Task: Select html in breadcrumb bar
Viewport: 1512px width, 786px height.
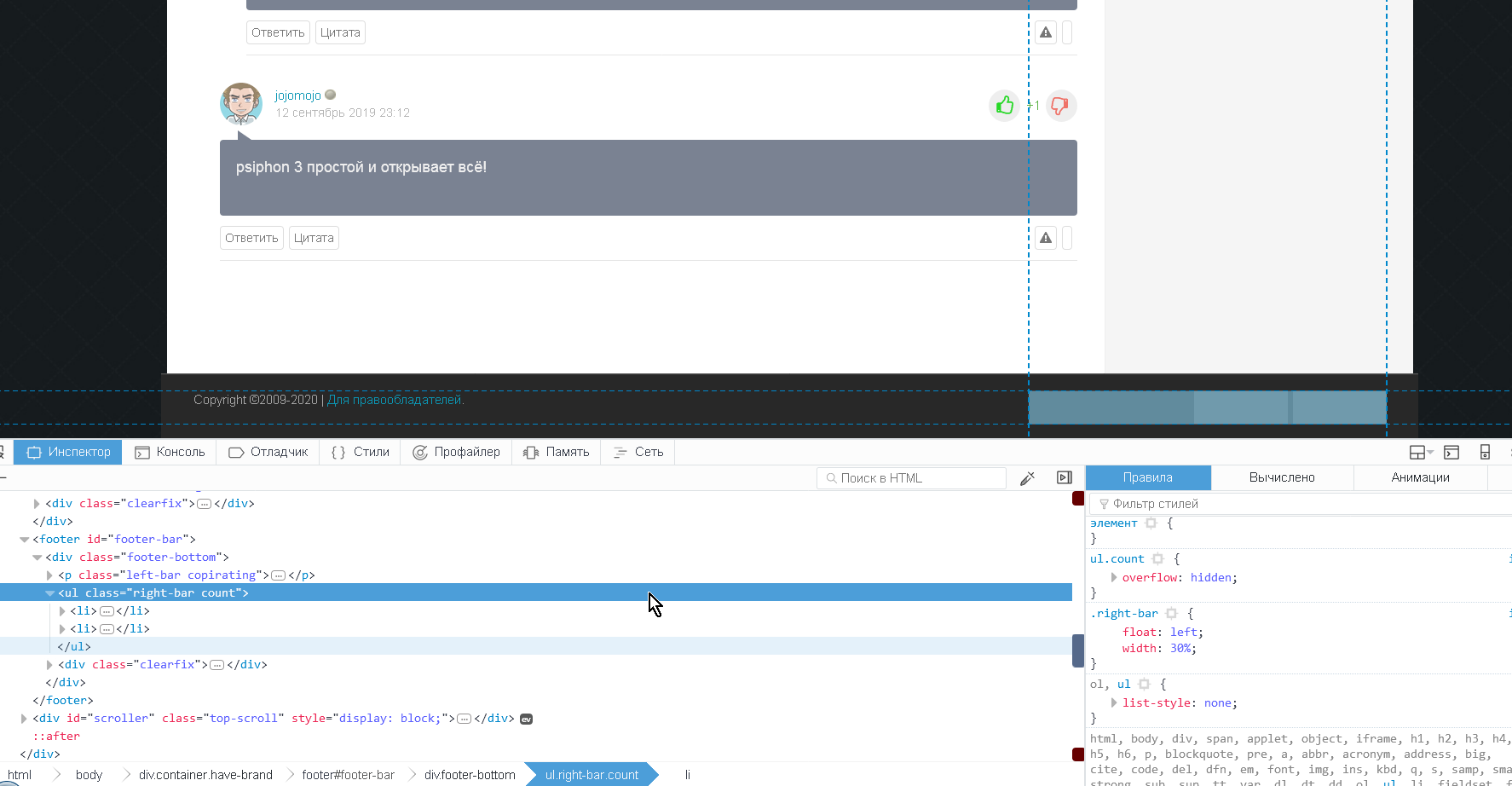Action: pos(20,775)
